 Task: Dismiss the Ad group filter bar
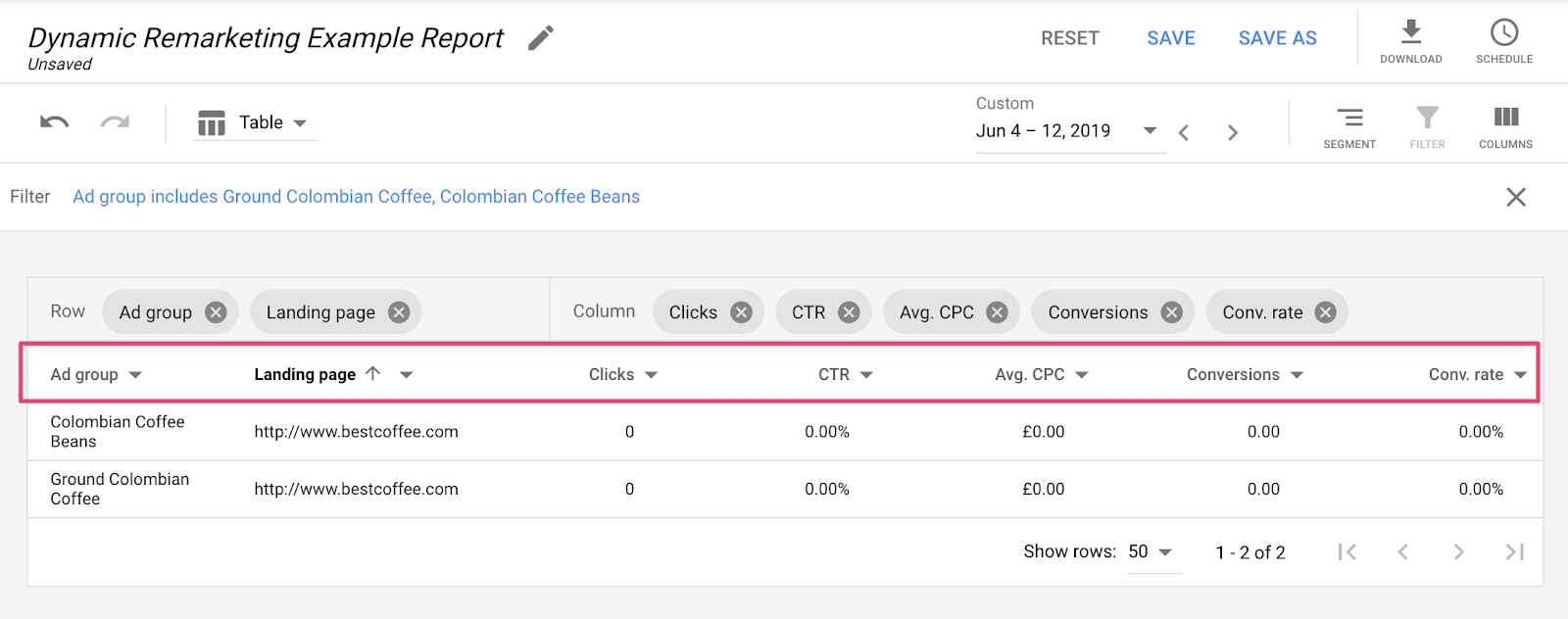click(x=1515, y=197)
